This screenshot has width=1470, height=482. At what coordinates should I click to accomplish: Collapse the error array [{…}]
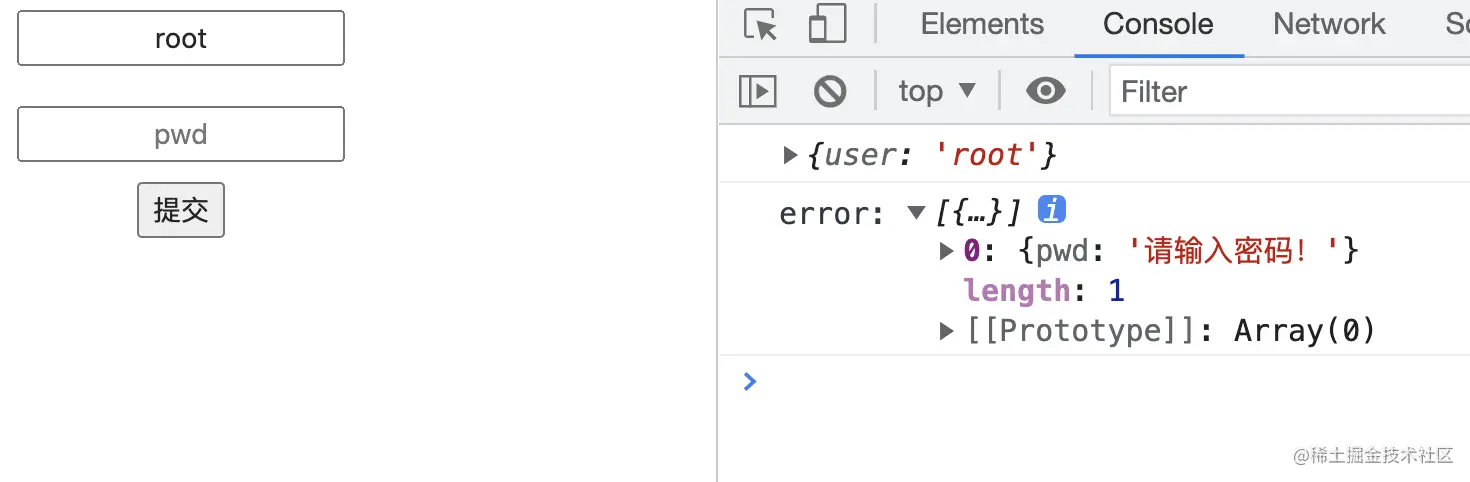[x=916, y=212]
